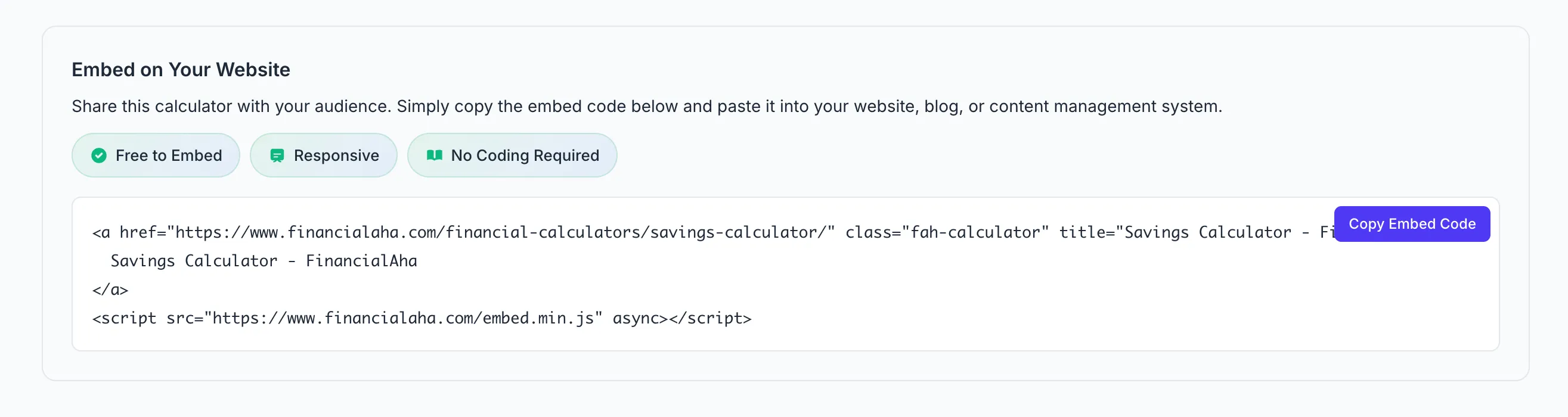Image resolution: width=1568 pixels, height=417 pixels.
Task: Click the green screen icon beside Responsive
Action: (277, 155)
